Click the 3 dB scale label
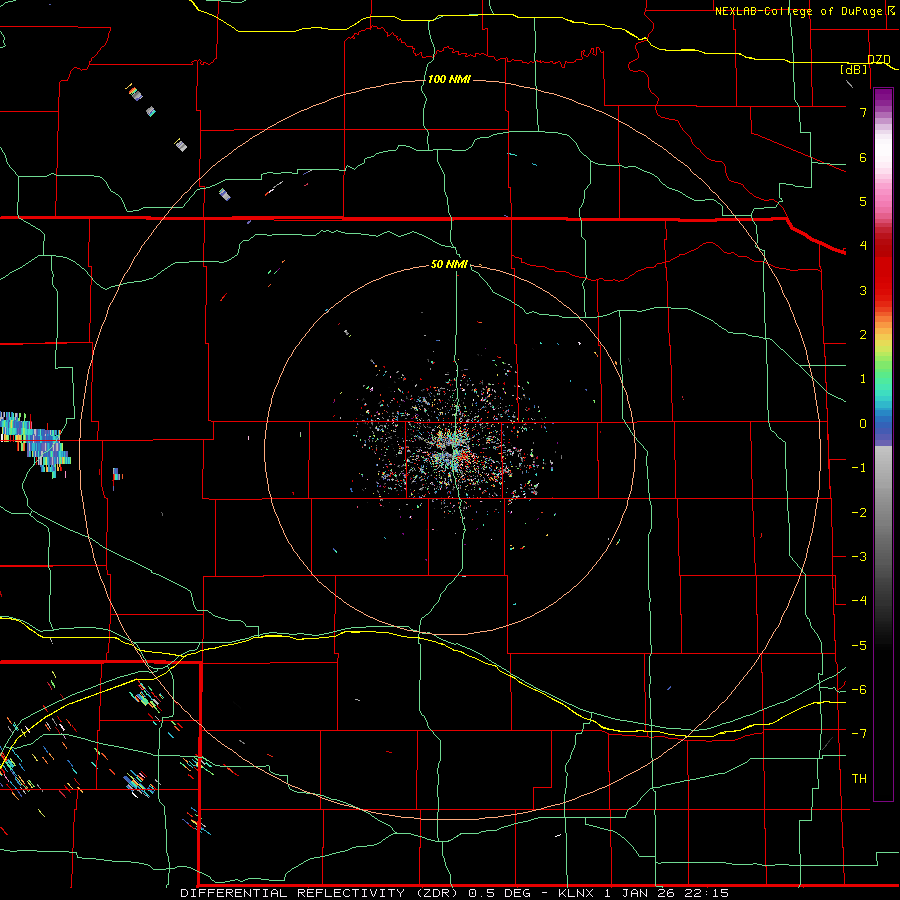This screenshot has width=900, height=900. point(863,290)
